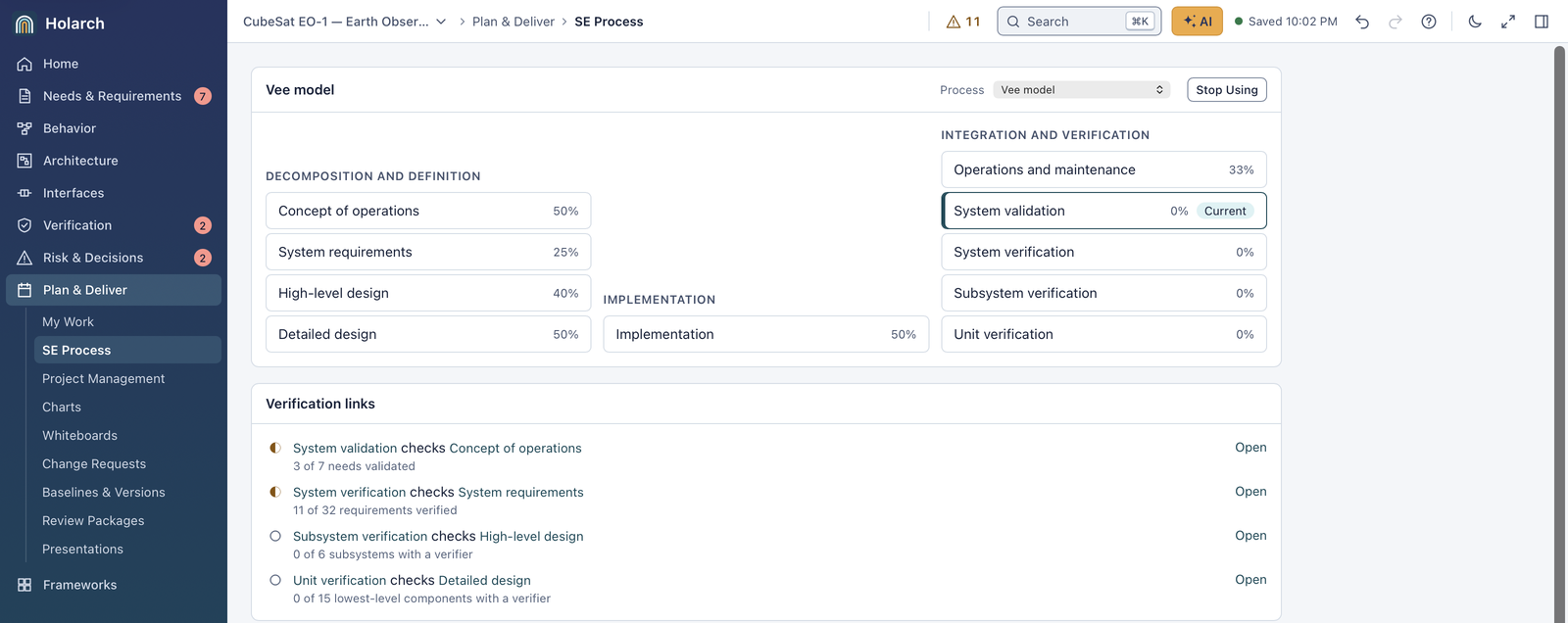This screenshot has width=1568, height=623.
Task: Go to Home in the sidebar
Action: pyautogui.click(x=114, y=64)
